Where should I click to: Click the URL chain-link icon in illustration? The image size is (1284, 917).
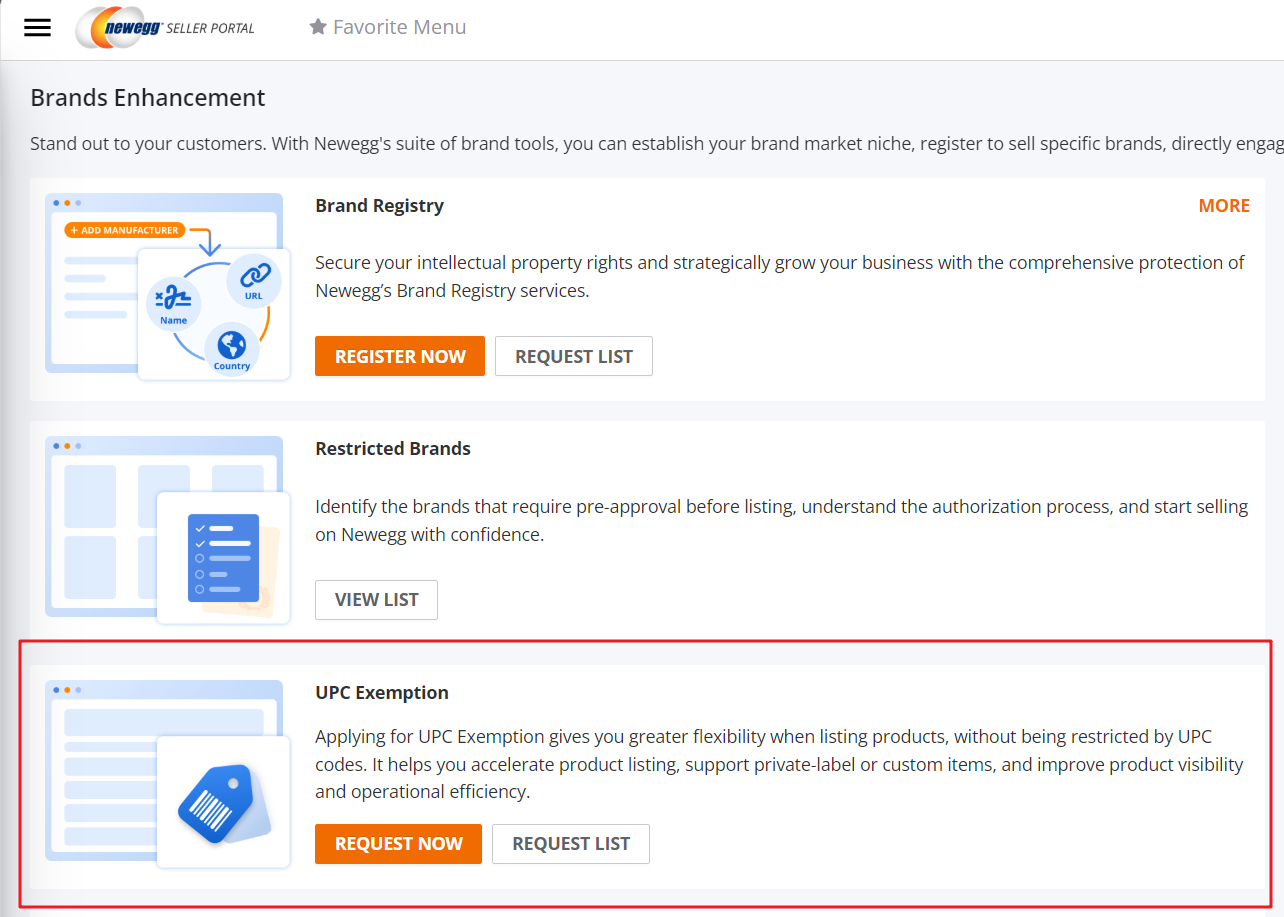point(253,277)
